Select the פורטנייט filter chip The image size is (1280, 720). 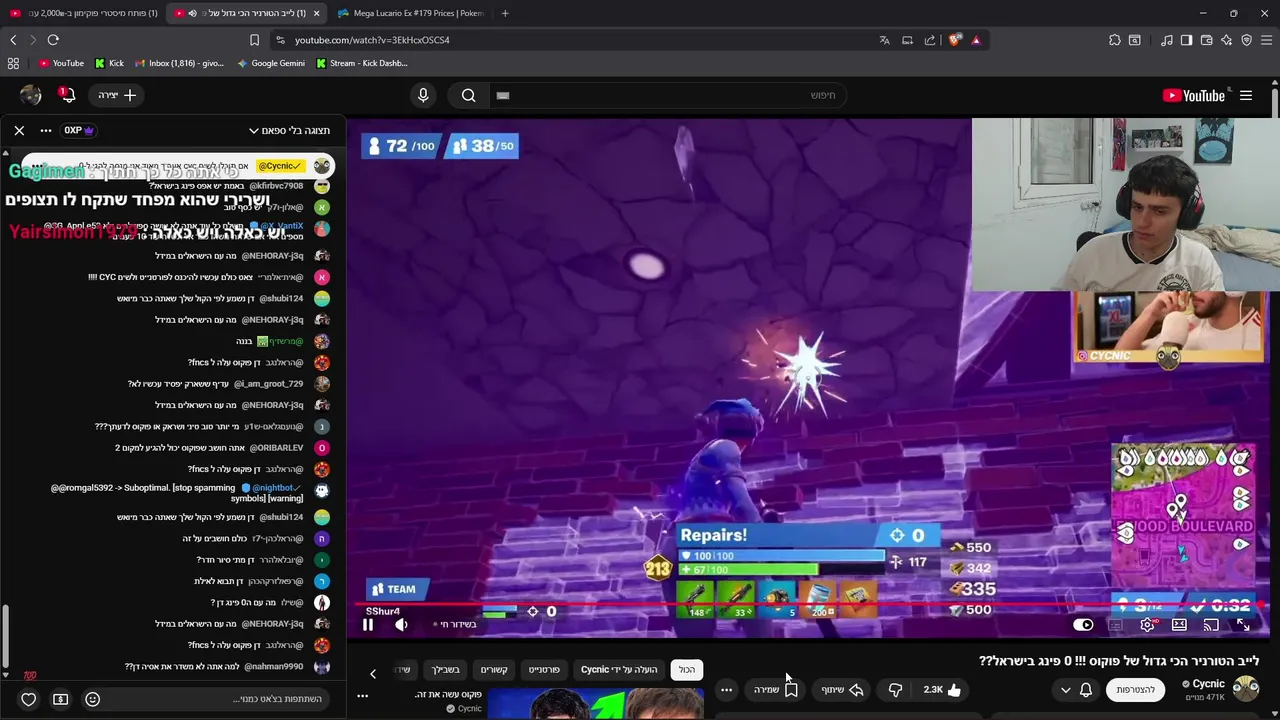pyautogui.click(x=544, y=670)
